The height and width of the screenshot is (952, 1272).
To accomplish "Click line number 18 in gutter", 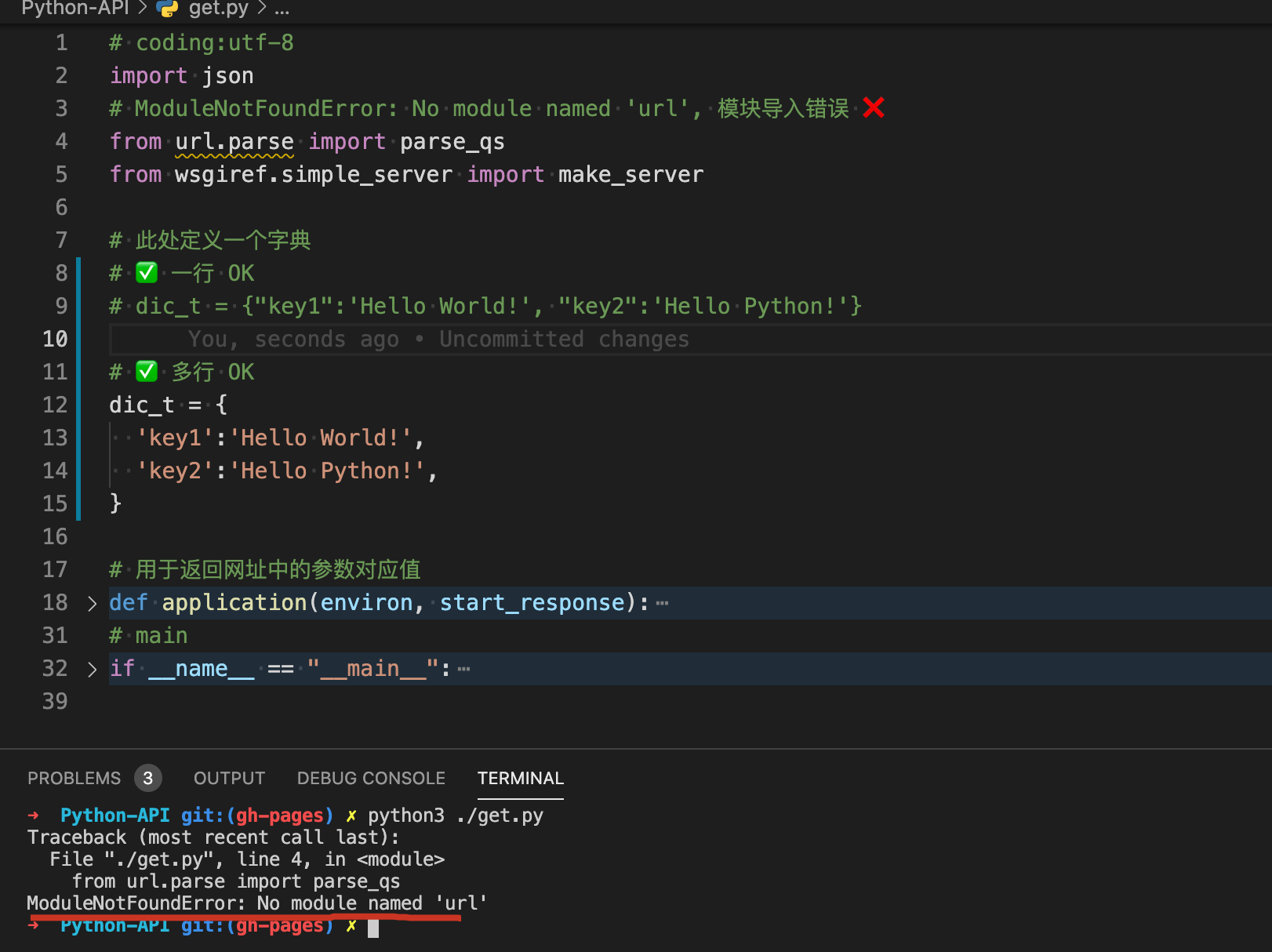I will click(x=55, y=602).
